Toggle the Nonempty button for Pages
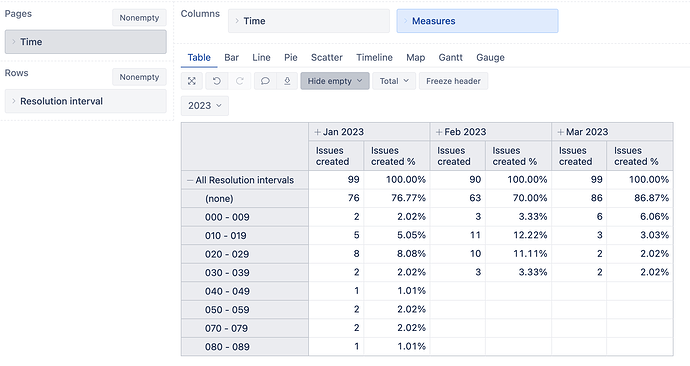 tap(139, 18)
